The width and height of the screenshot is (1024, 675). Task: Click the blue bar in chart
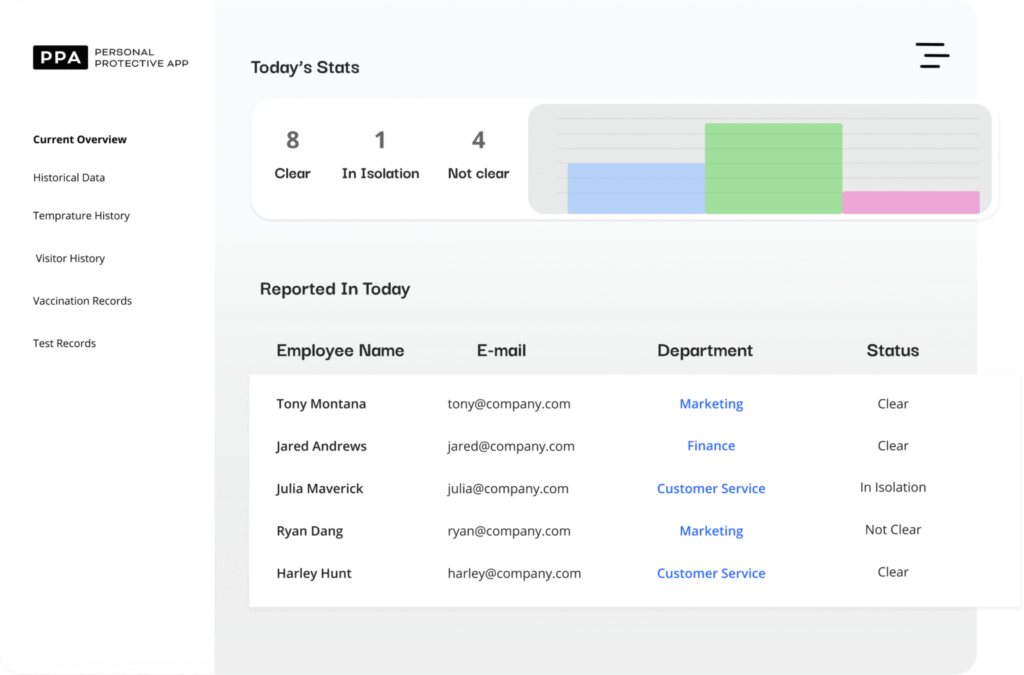point(635,188)
